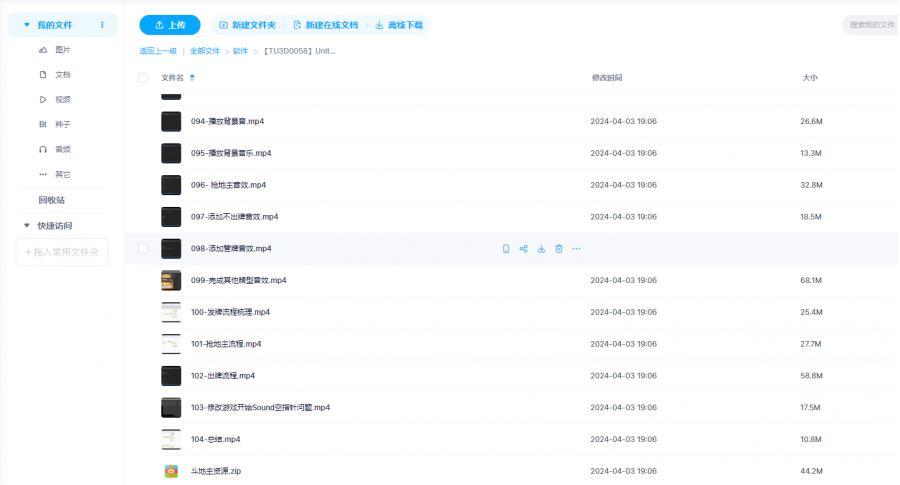The height and width of the screenshot is (485, 900).
Task: Send file 098 to mobile device icon
Action: pos(506,249)
